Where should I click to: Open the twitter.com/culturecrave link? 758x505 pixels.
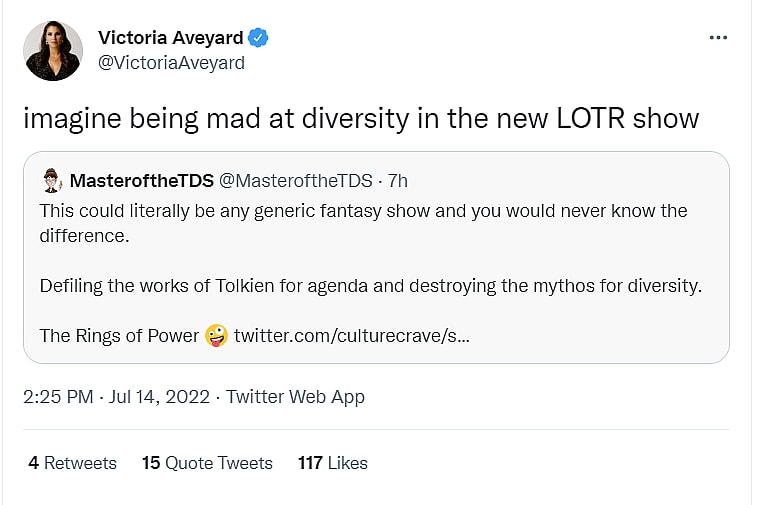[x=352, y=336]
